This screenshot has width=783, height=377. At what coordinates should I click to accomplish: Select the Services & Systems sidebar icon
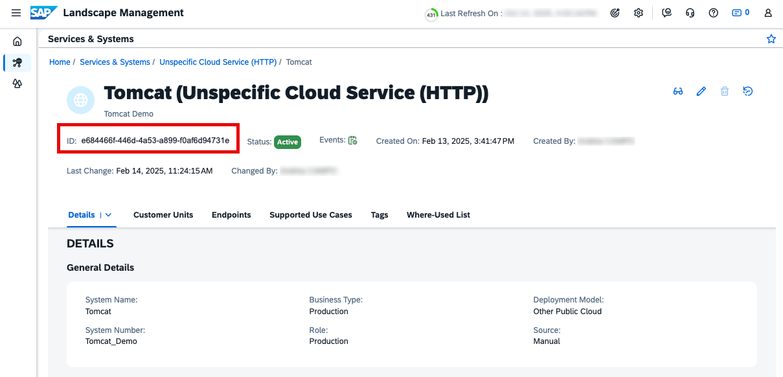17,63
